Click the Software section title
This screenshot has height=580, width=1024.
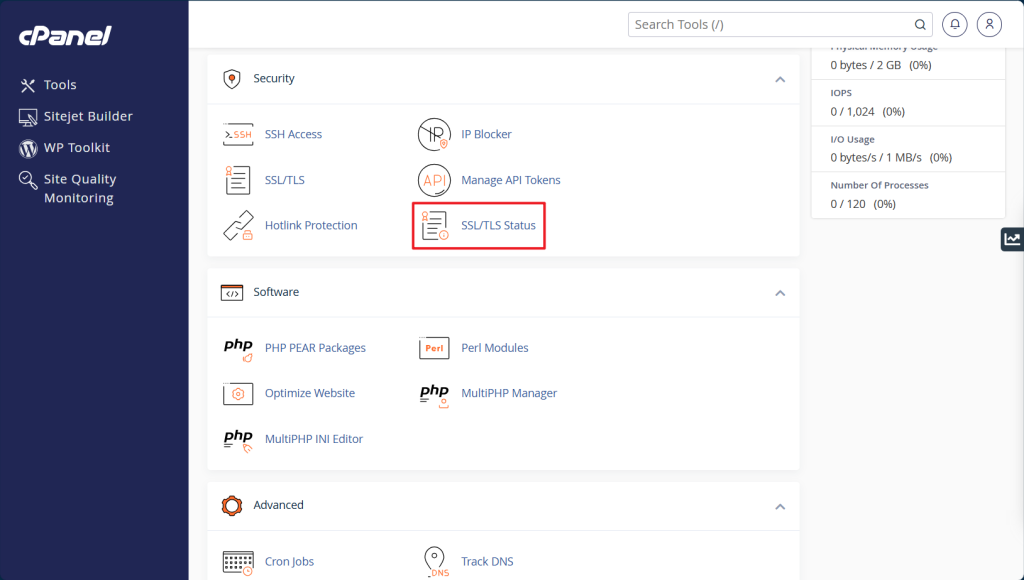coord(276,292)
